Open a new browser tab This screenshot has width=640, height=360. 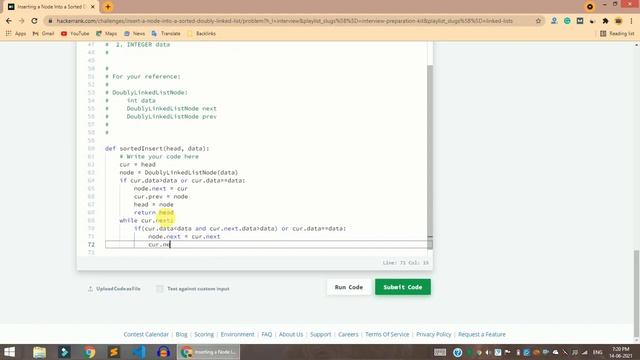pos(108,7)
